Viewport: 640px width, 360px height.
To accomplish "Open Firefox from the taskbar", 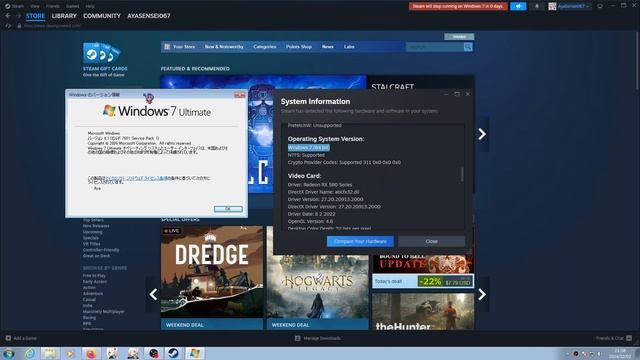I will point(91,353).
